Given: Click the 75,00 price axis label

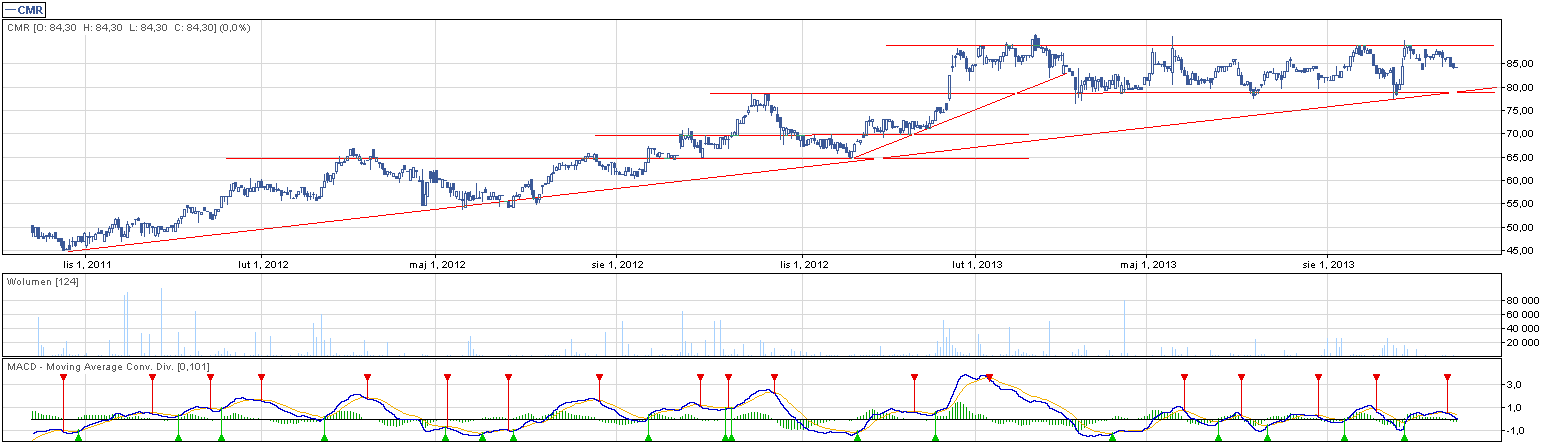Looking at the screenshot, I should coord(1522,111).
